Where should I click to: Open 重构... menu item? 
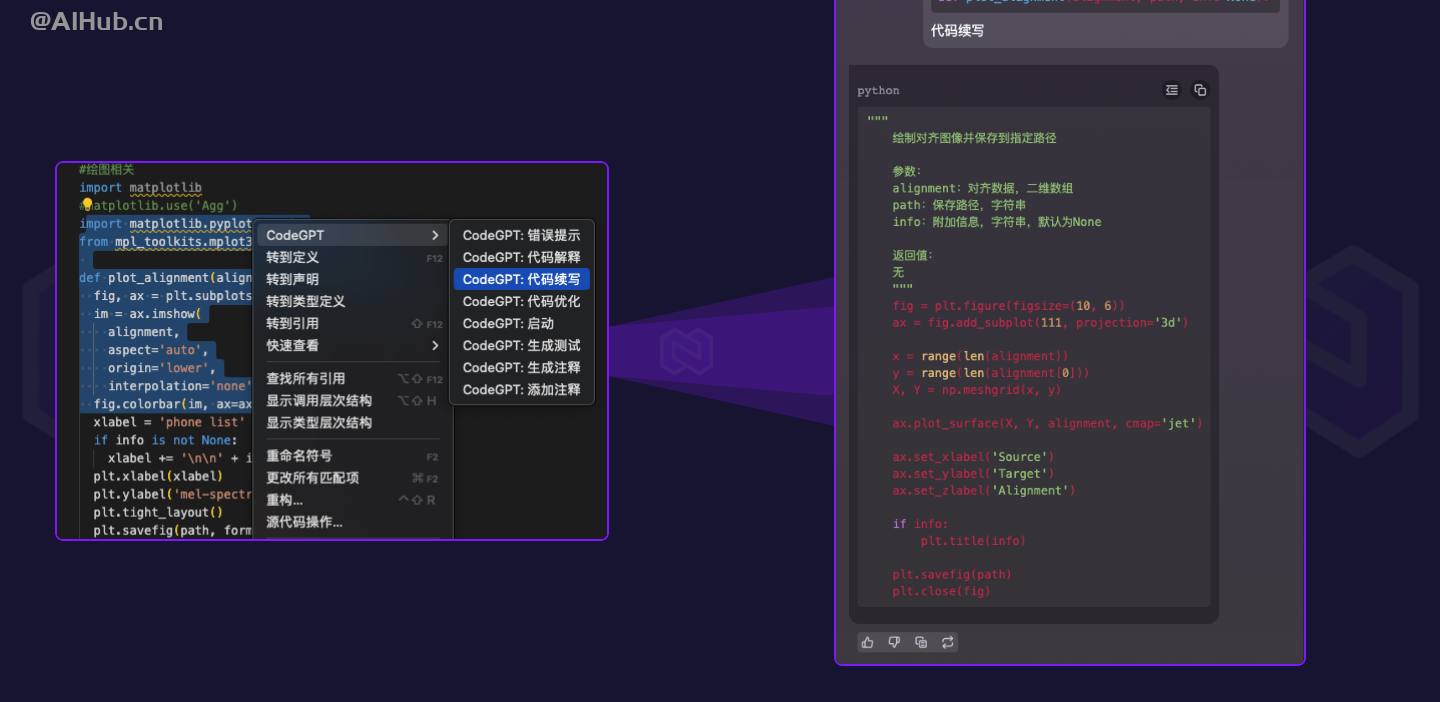coord(352,499)
